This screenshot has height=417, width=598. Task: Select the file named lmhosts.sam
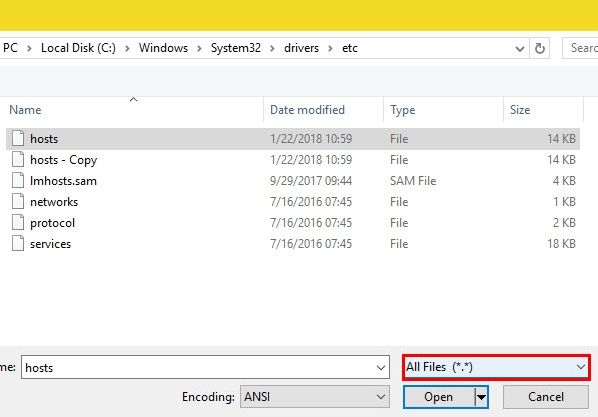pyautogui.click(x=63, y=181)
